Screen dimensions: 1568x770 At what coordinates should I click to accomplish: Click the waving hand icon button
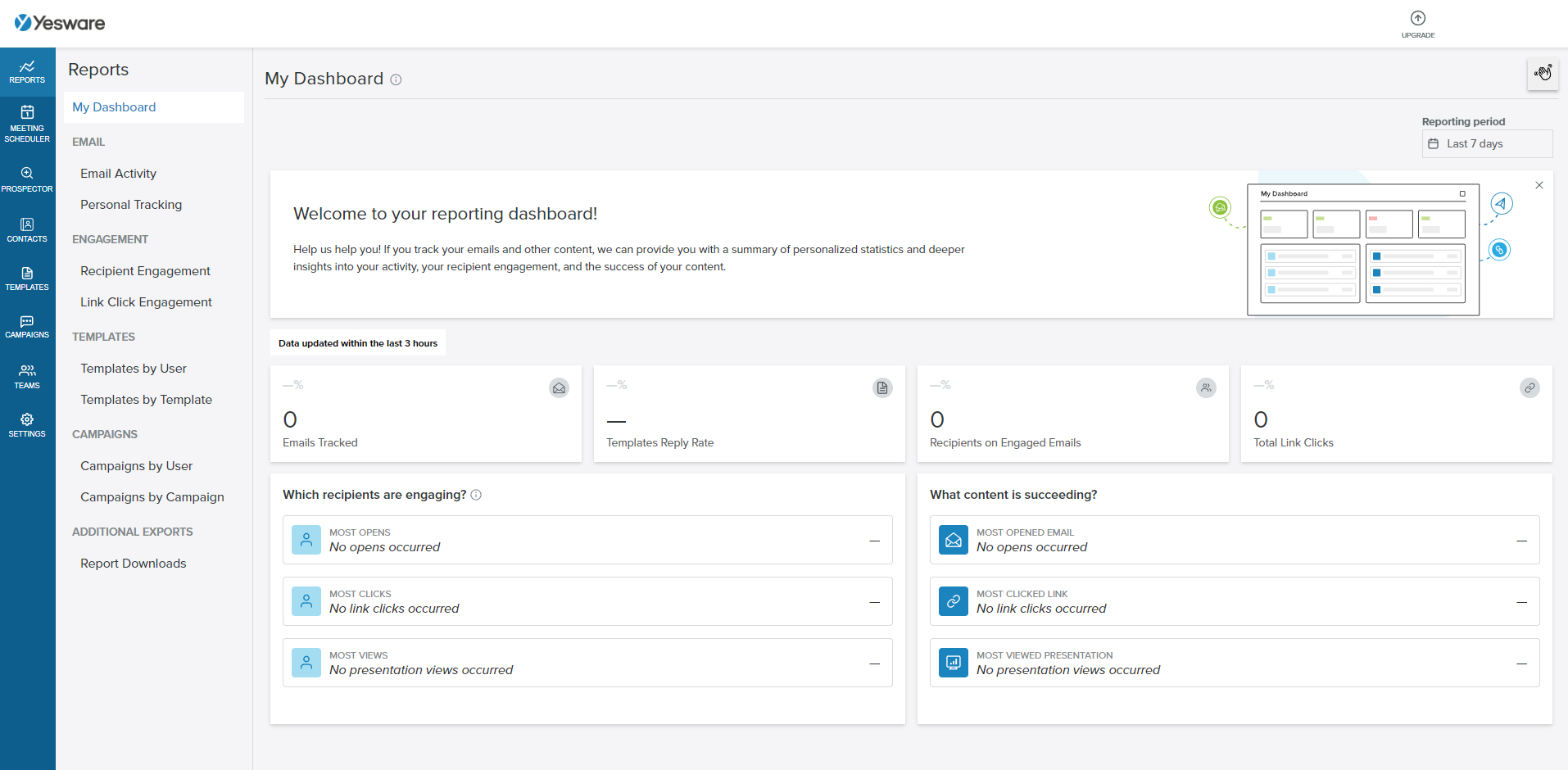point(1543,74)
